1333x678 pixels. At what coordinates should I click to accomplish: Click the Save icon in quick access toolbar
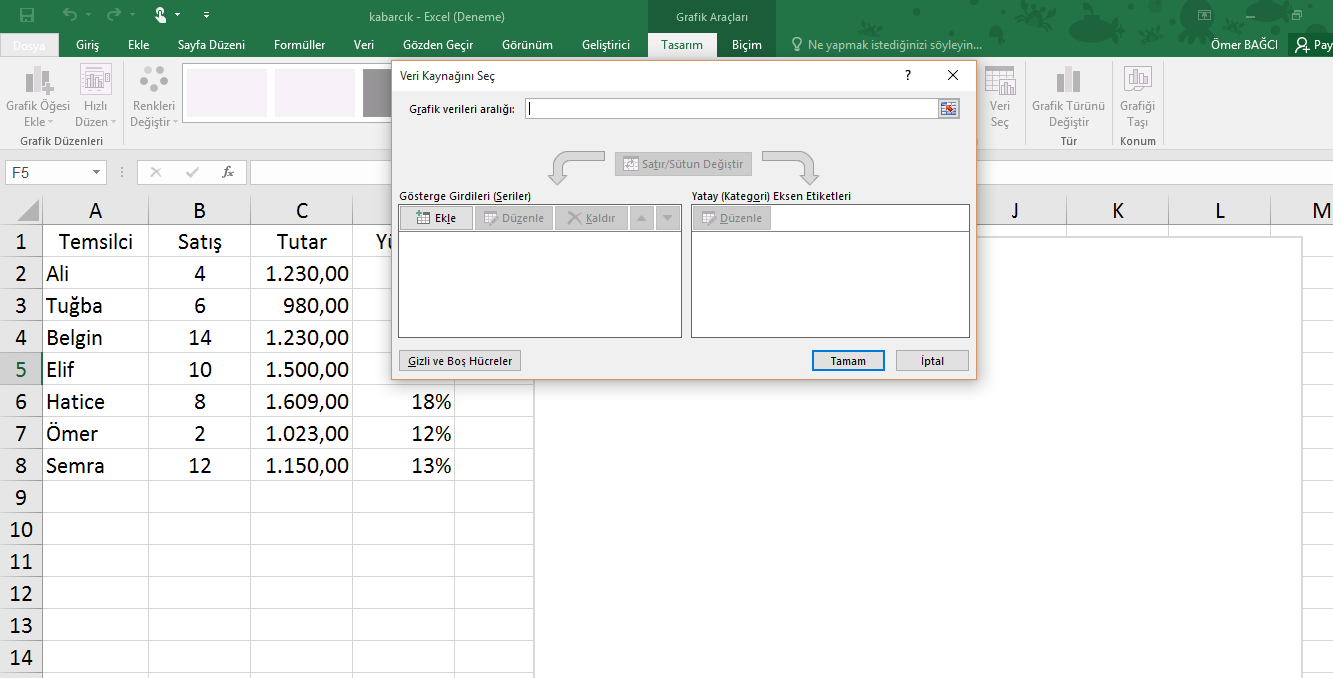[27, 16]
